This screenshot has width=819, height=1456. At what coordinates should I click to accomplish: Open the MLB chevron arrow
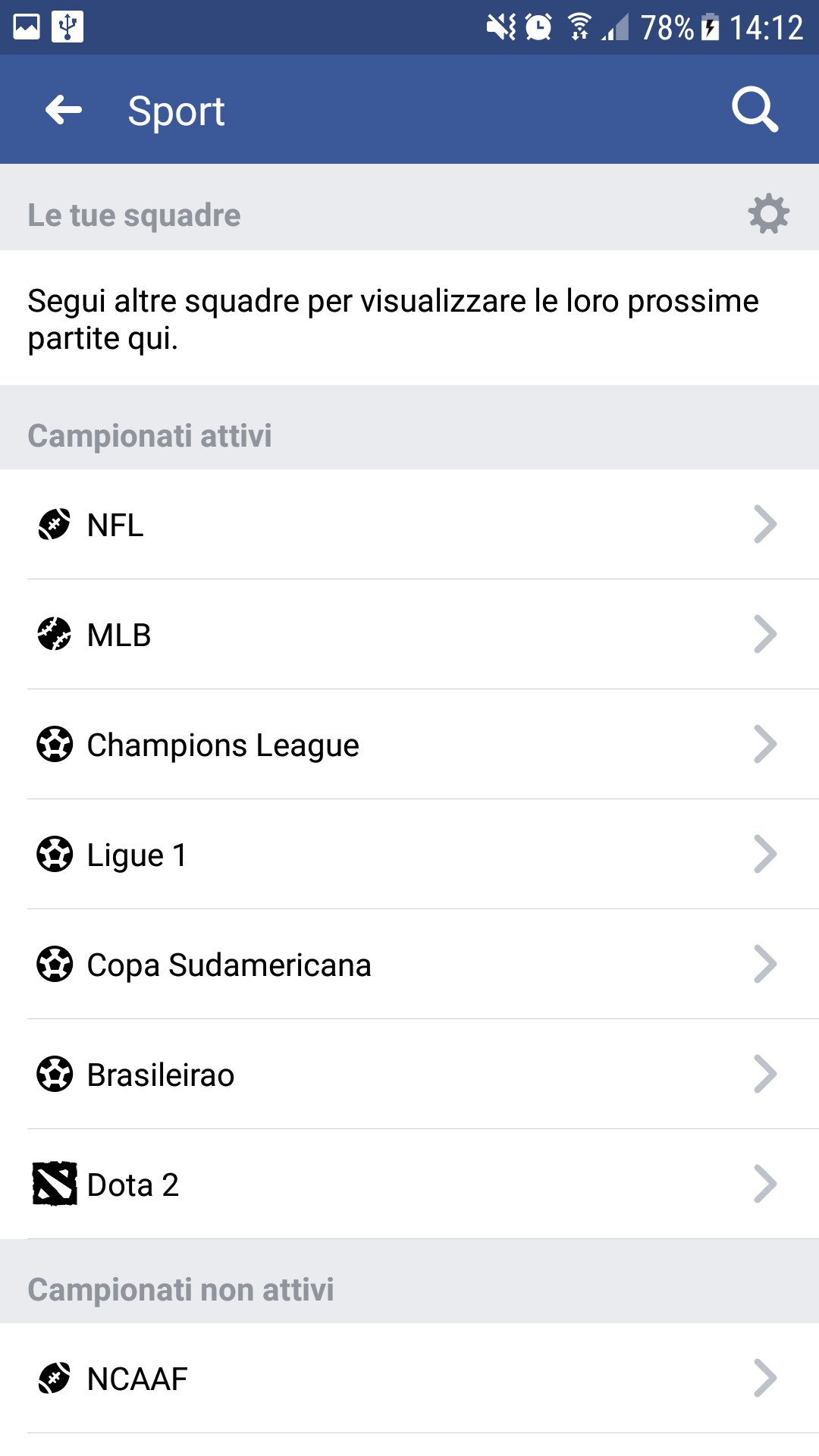coord(765,634)
